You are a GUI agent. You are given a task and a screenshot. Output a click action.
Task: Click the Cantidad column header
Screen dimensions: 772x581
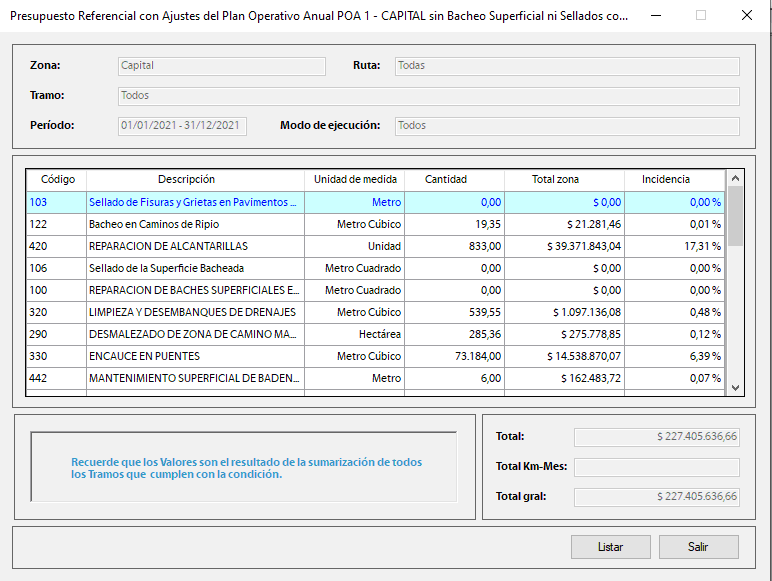point(445,179)
